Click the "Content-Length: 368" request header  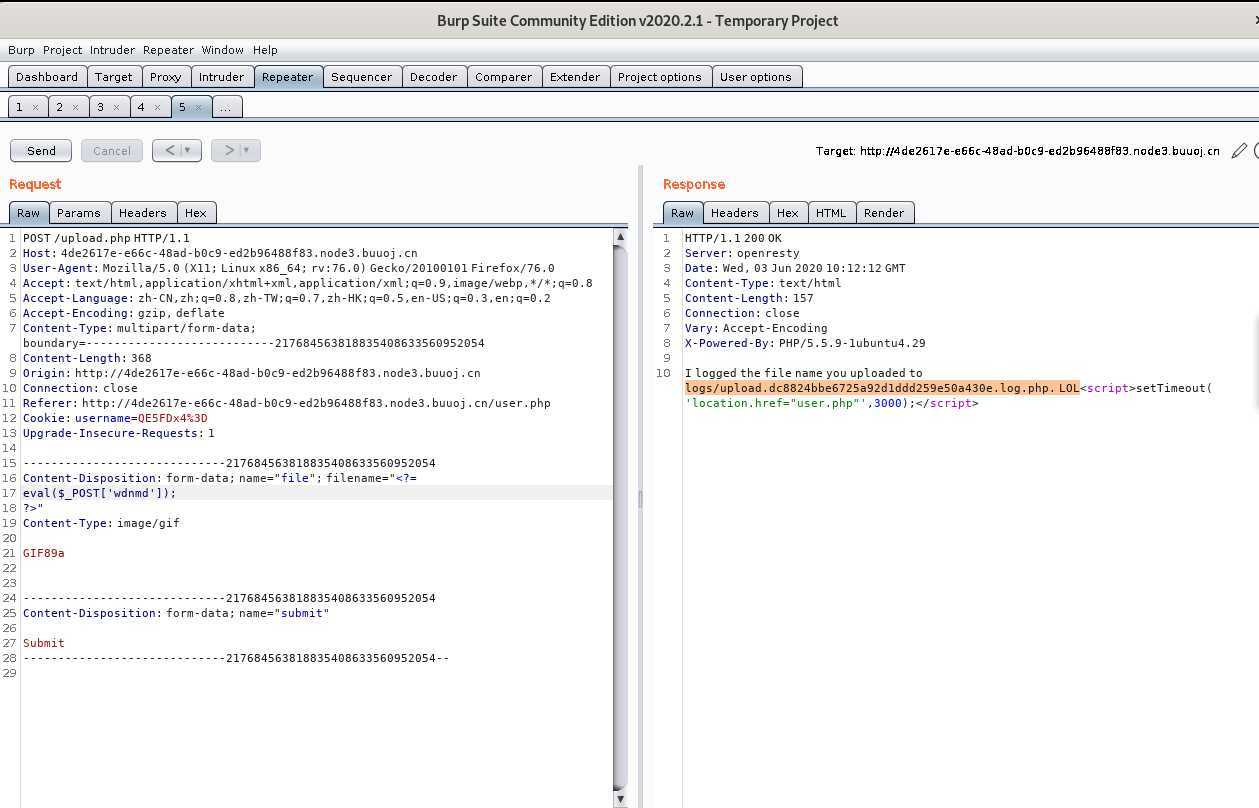click(87, 358)
